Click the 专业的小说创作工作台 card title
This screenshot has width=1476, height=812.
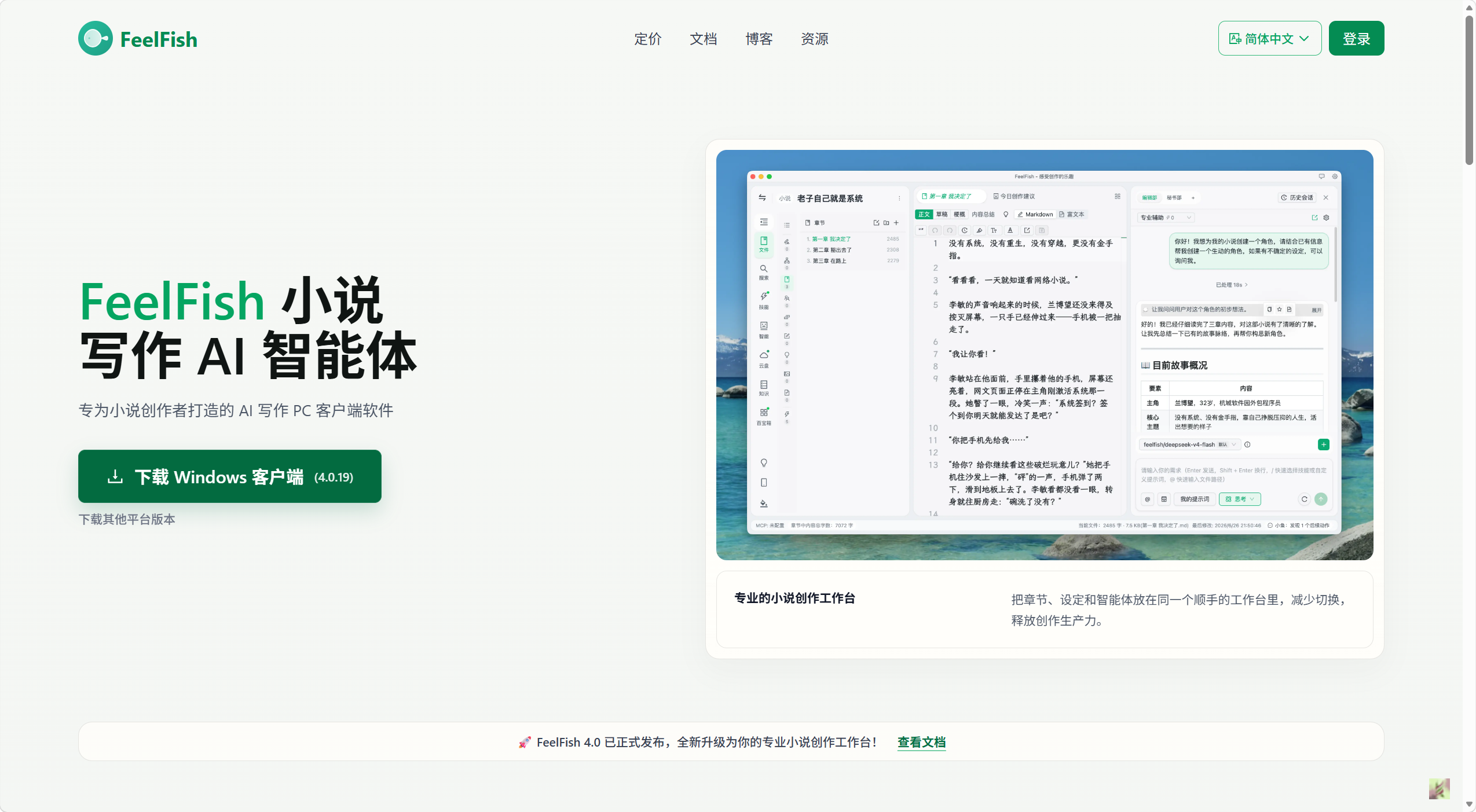(794, 598)
